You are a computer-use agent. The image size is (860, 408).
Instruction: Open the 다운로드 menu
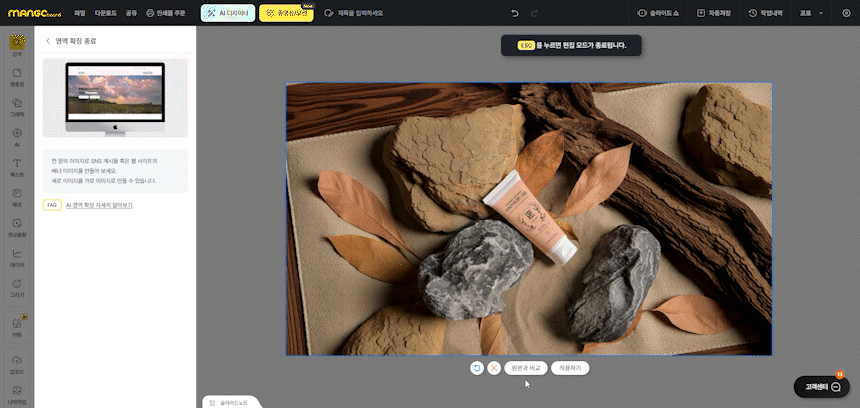(105, 13)
